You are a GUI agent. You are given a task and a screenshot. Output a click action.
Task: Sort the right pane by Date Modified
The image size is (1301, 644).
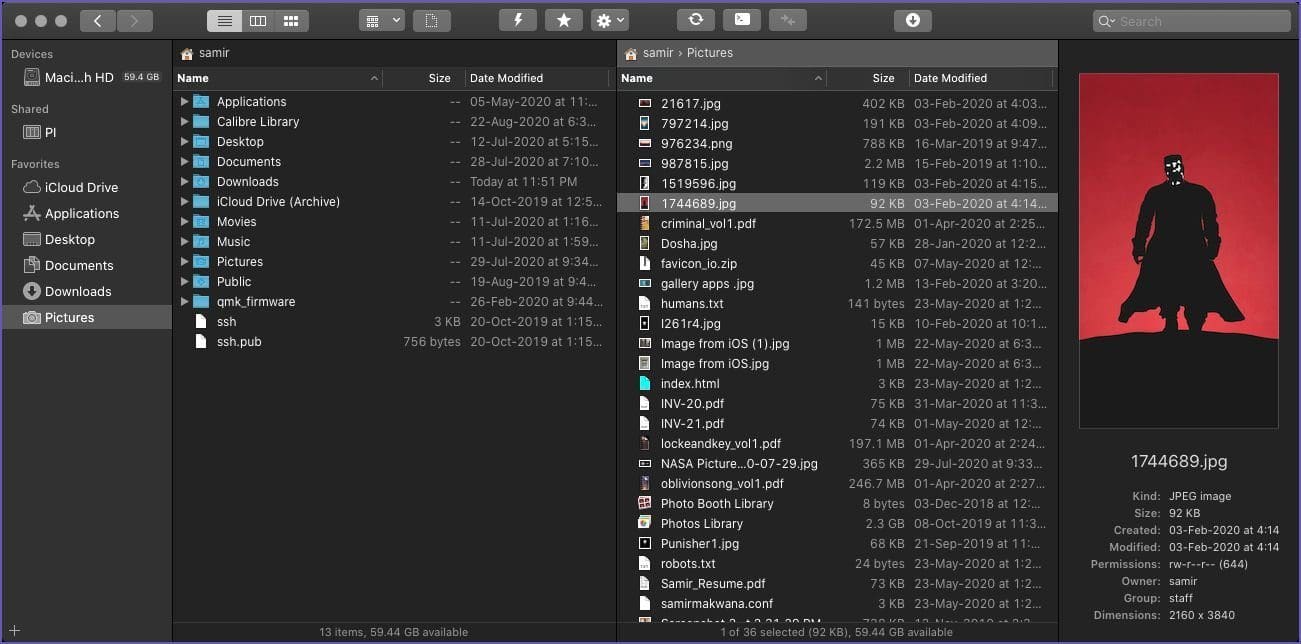point(981,78)
